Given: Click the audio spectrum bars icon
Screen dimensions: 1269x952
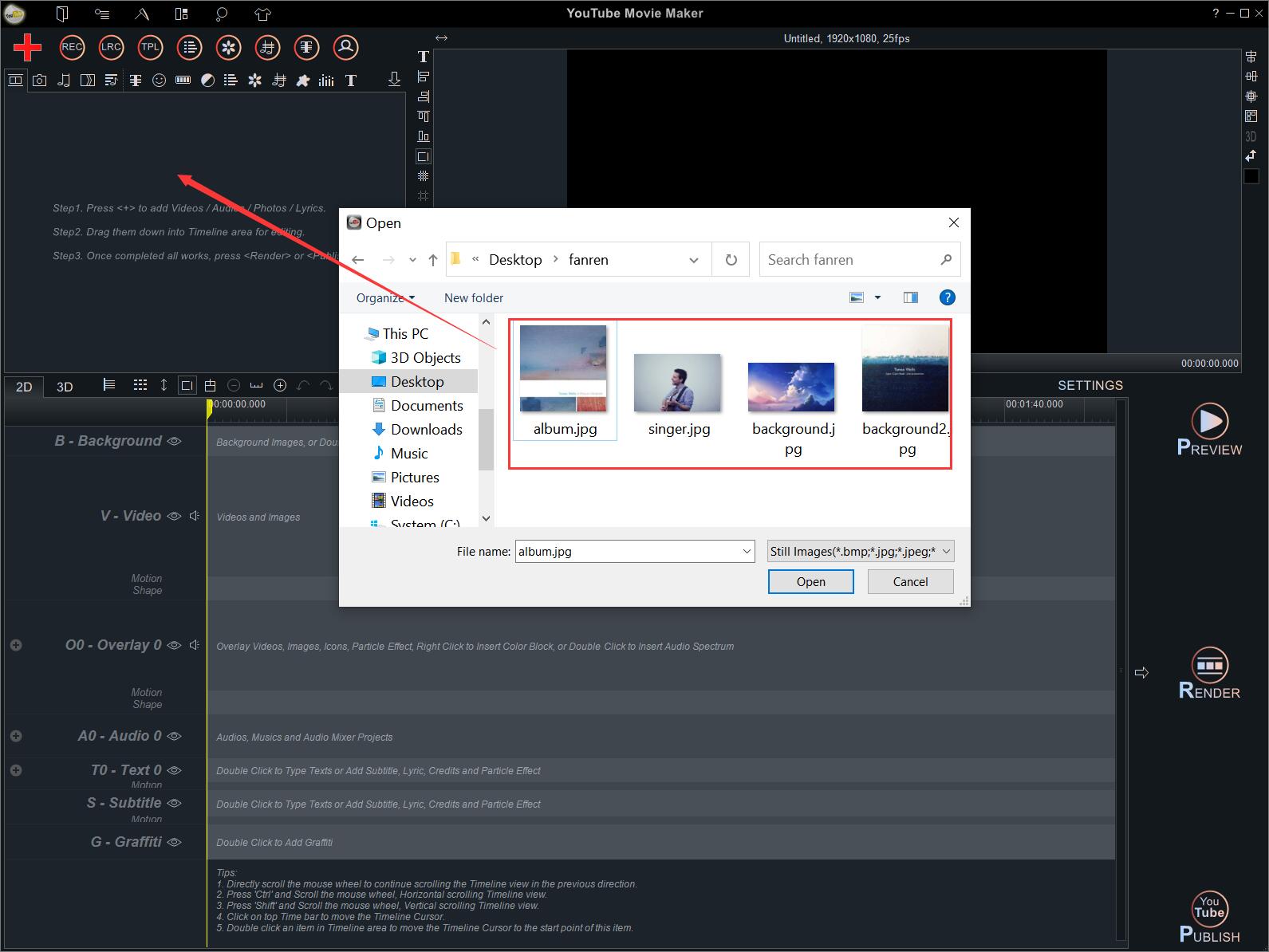Looking at the screenshot, I should (x=326, y=80).
